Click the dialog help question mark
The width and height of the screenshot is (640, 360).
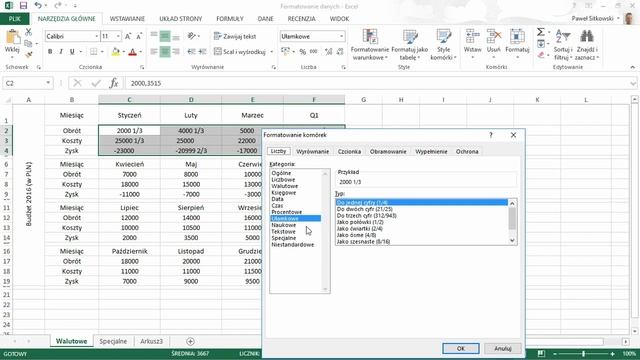[491, 135]
